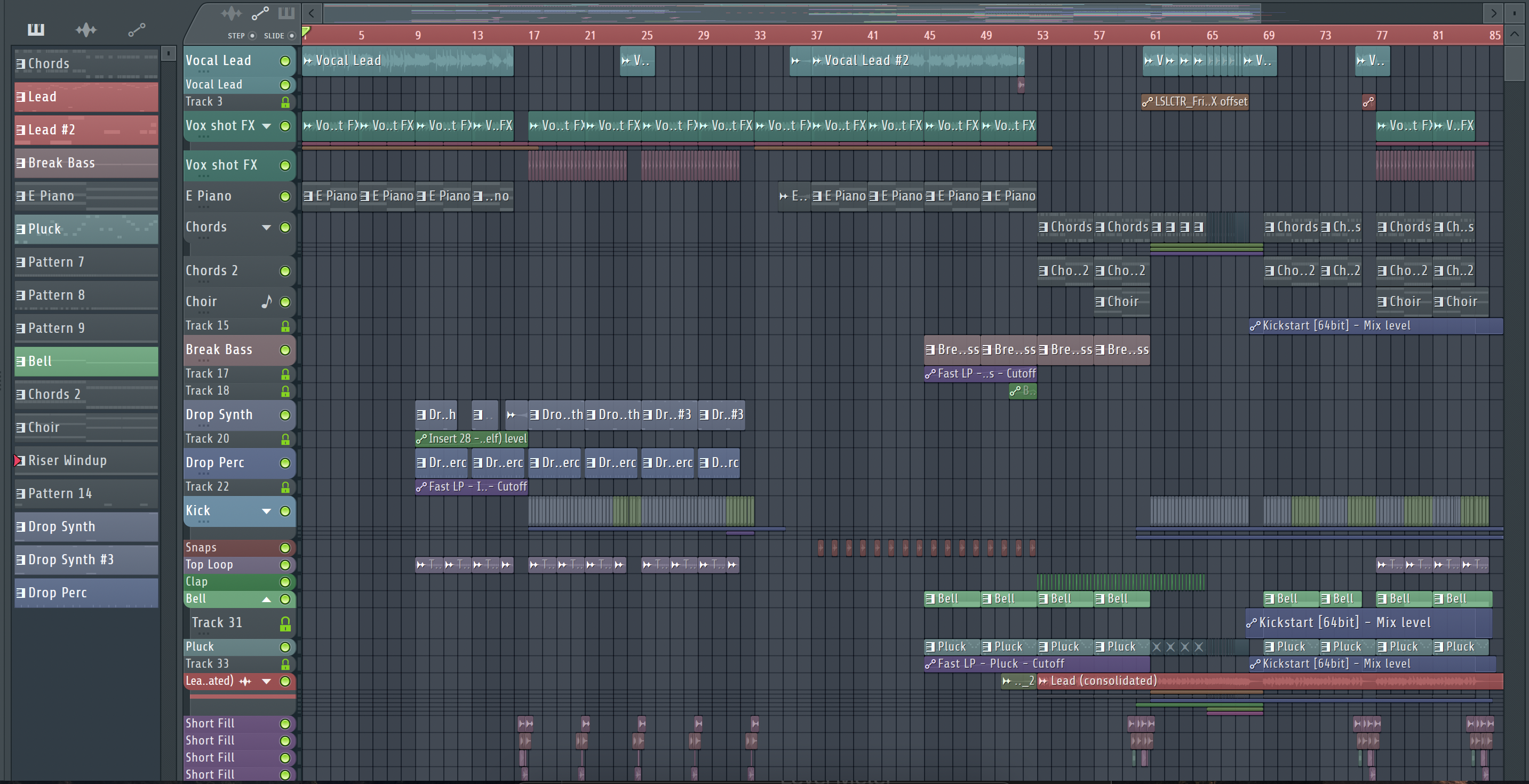Select the Bell pattern in picker
The width and height of the screenshot is (1529, 784).
86,361
